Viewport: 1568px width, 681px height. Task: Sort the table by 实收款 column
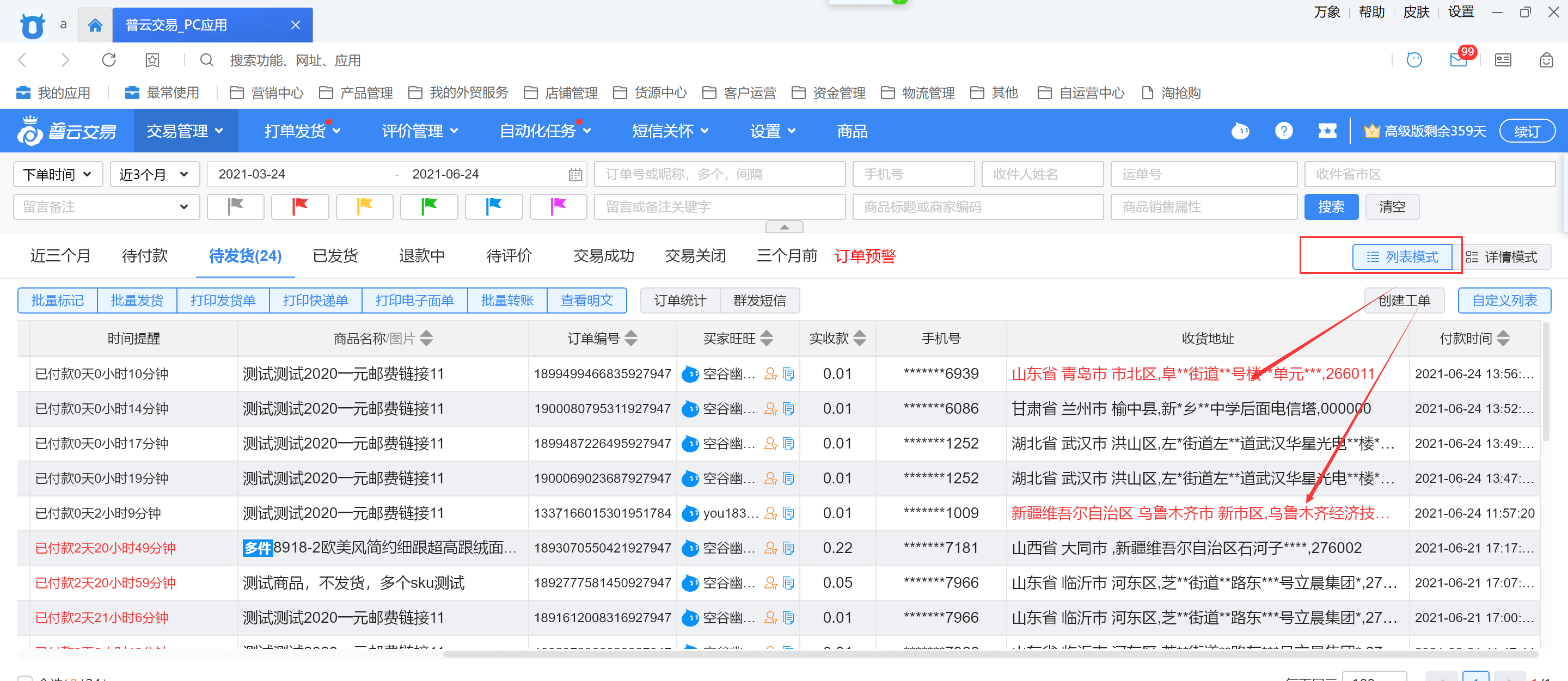click(859, 339)
